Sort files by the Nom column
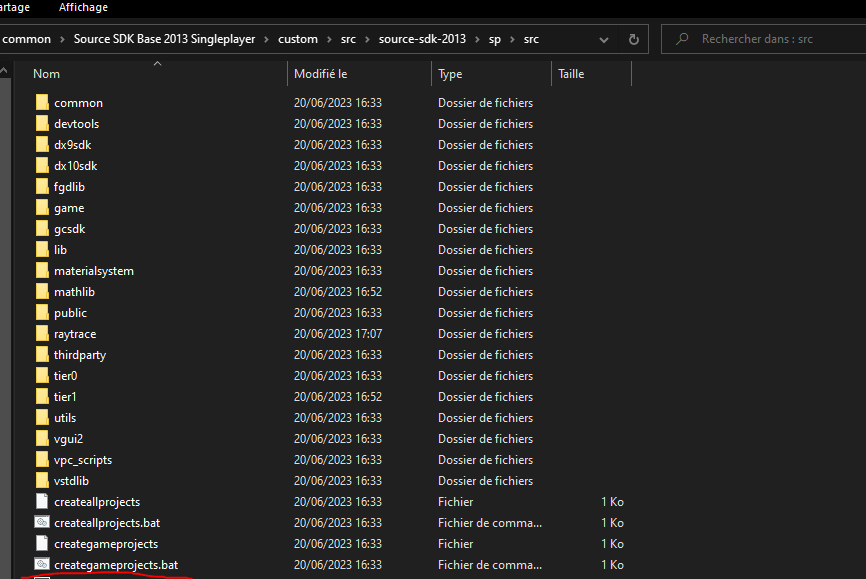 47,74
